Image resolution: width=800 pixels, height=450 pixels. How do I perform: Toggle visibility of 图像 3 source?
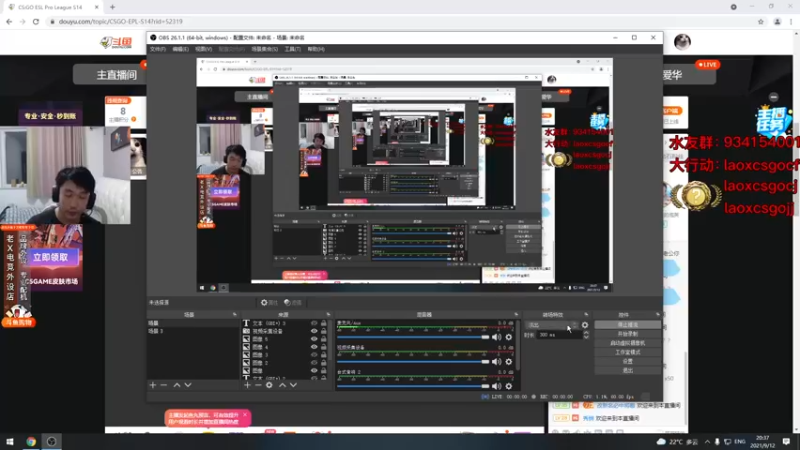pyautogui.click(x=314, y=355)
